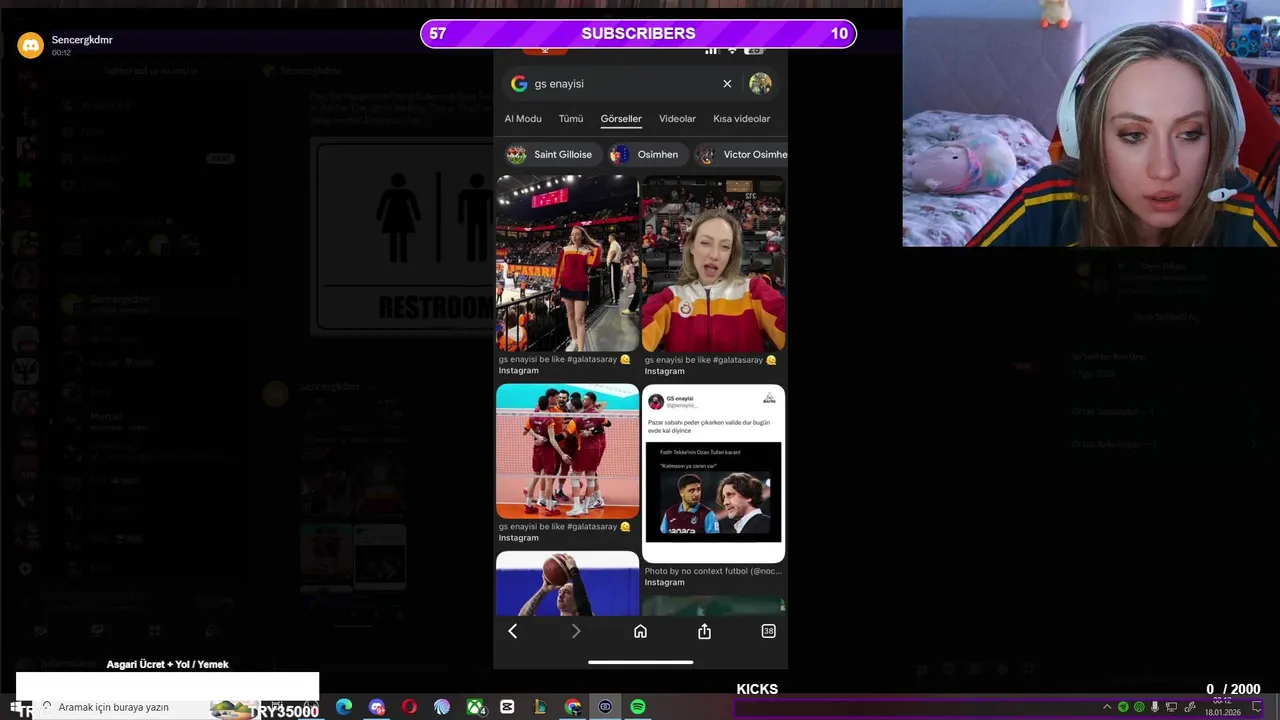Open the volleyball players huddle image
This screenshot has height=720, width=1280.
click(567, 451)
